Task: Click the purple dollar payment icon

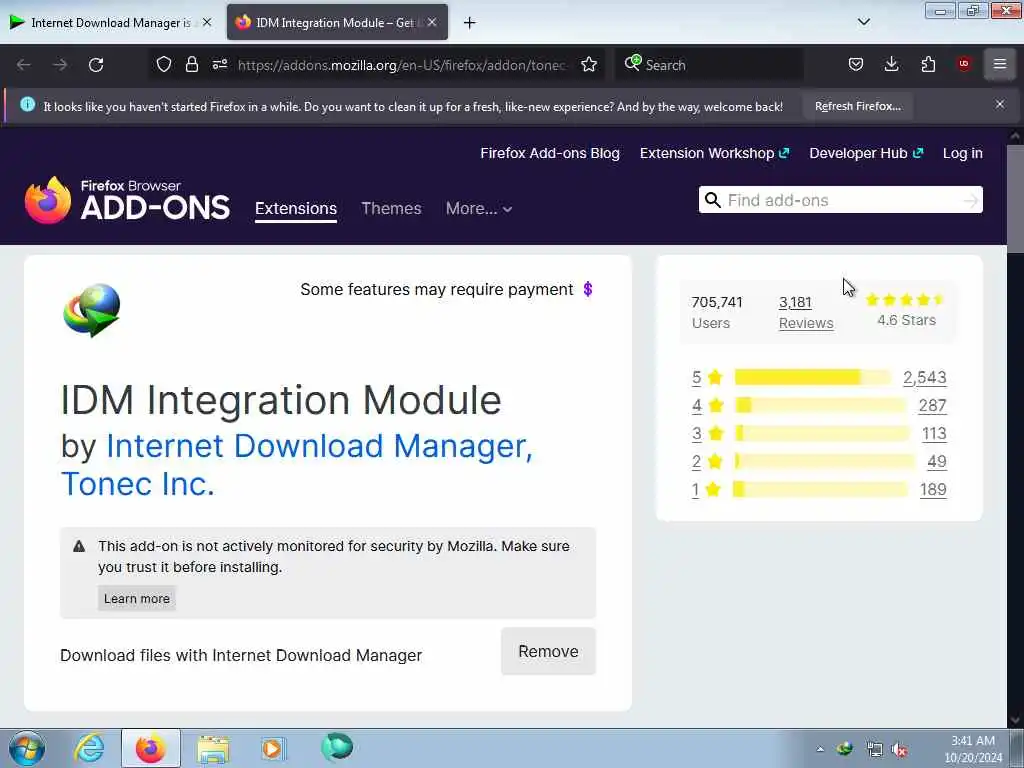Action: pyautogui.click(x=588, y=289)
